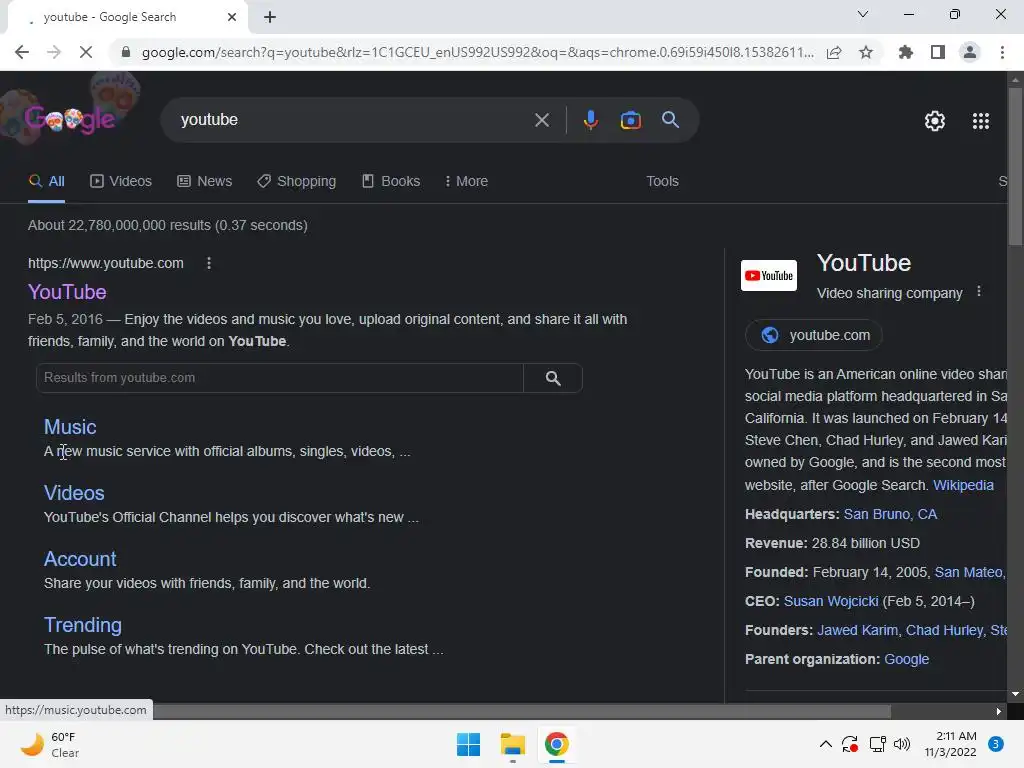The width and height of the screenshot is (1024, 768).
Task: Open Google parent organization link
Action: (906, 659)
